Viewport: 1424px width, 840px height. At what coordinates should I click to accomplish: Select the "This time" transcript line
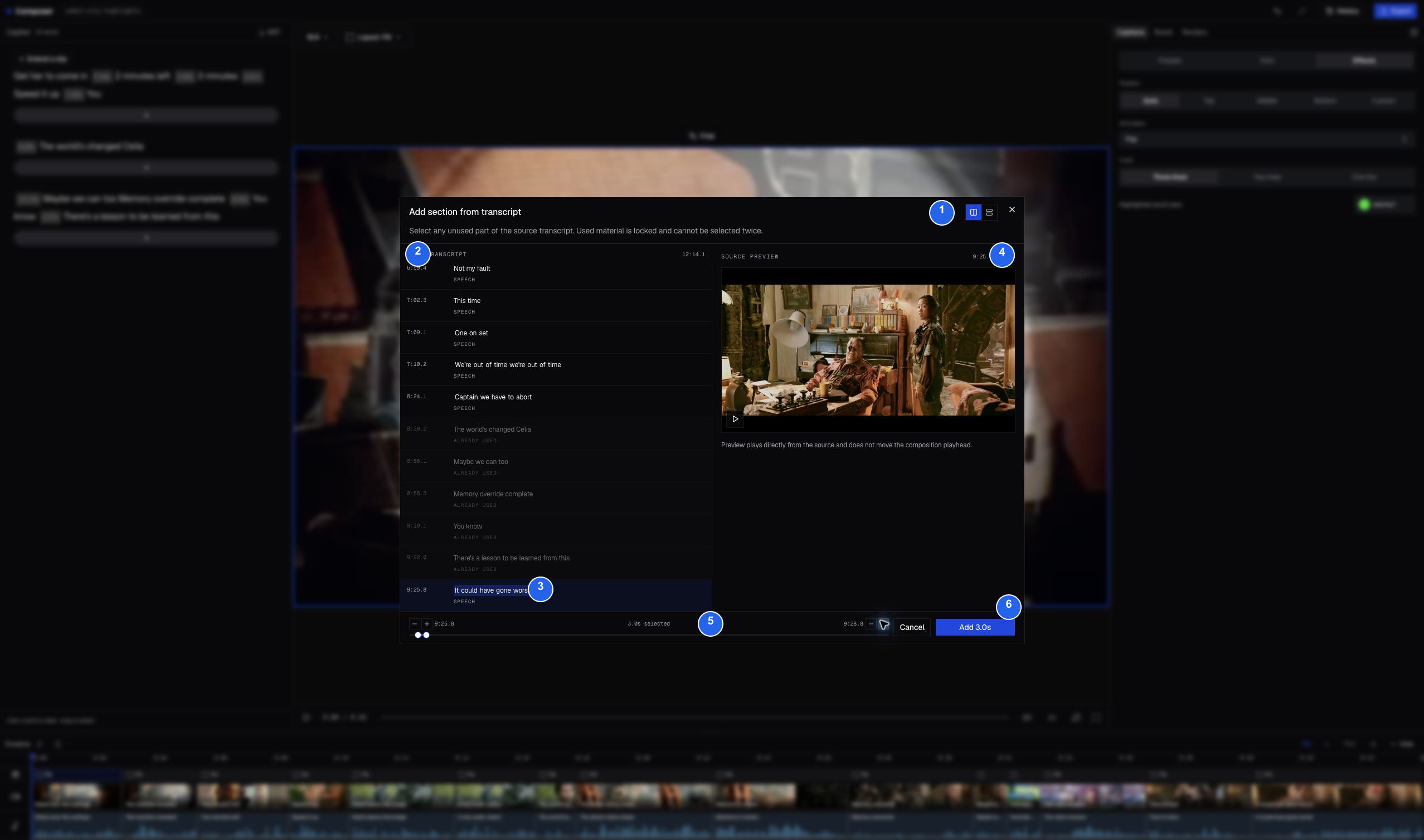[556, 306]
